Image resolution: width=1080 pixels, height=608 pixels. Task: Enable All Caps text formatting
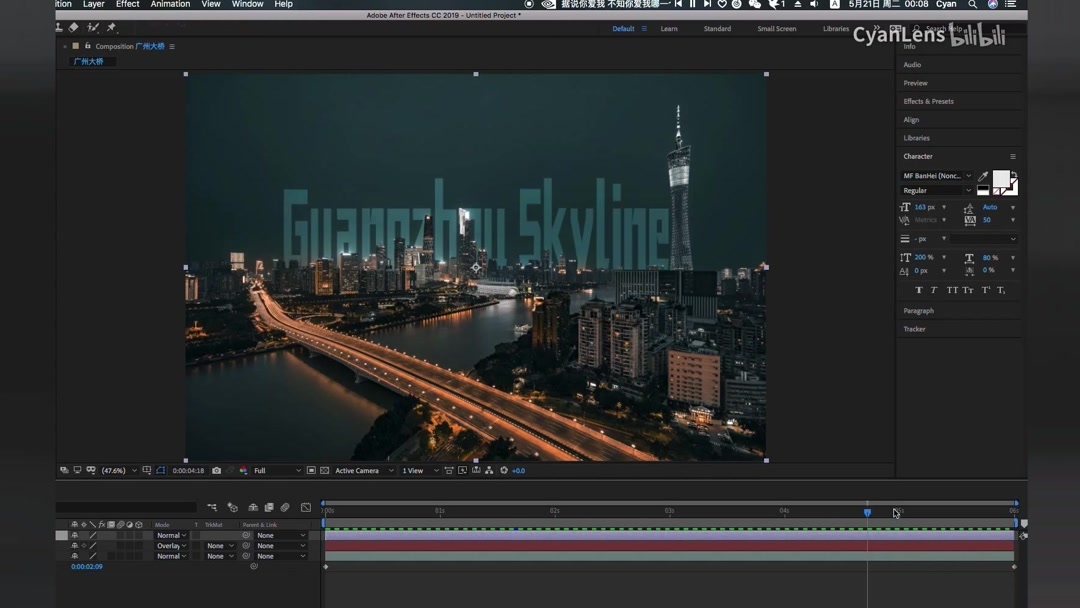pyautogui.click(x=952, y=289)
